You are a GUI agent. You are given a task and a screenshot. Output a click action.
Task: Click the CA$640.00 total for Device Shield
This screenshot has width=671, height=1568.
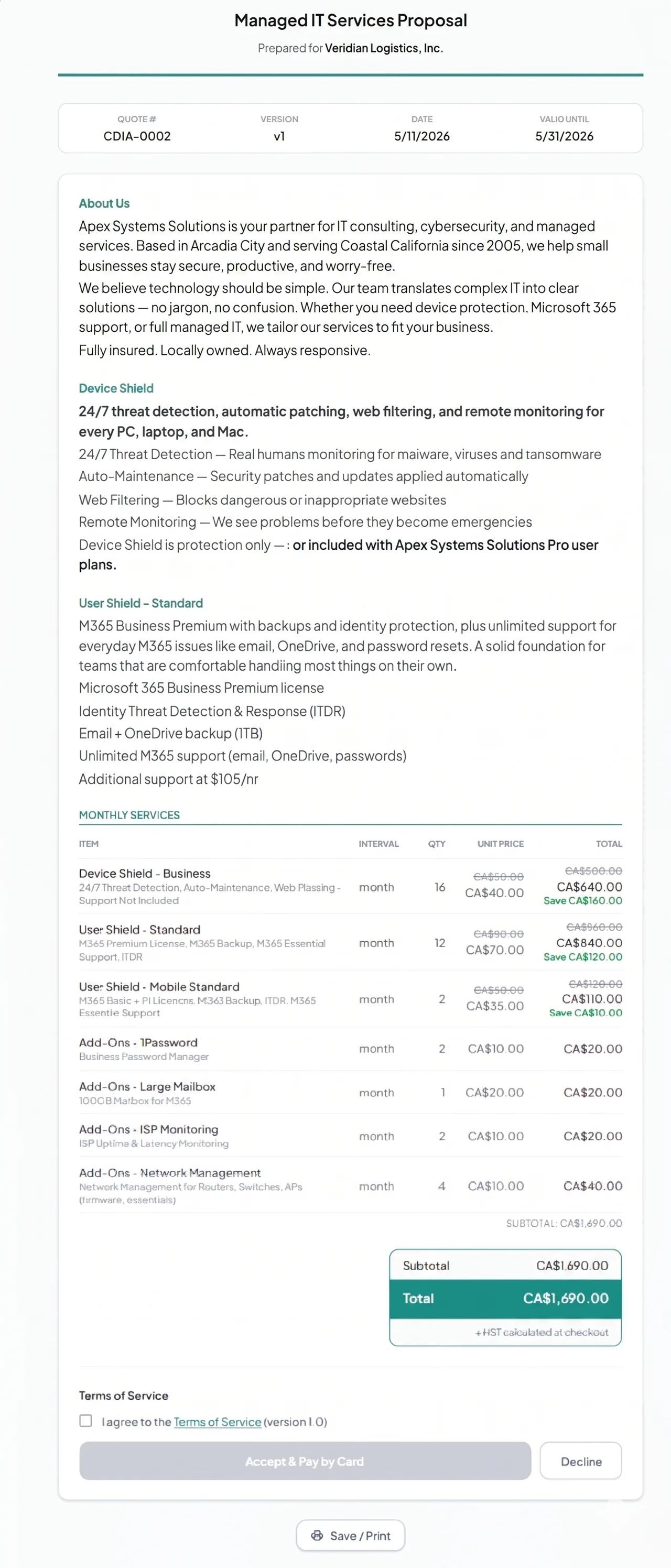tap(589, 887)
